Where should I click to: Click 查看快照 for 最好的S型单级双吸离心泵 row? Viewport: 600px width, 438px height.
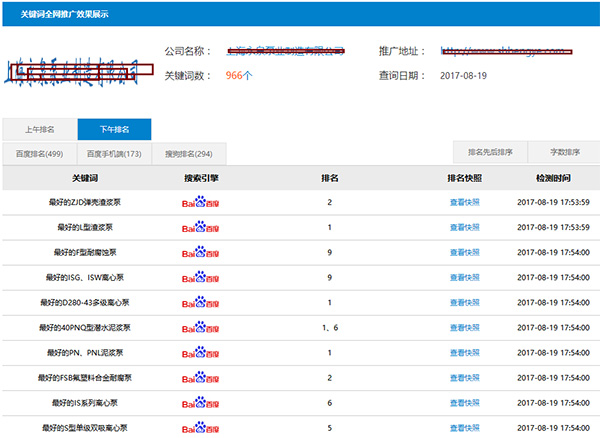465,428
